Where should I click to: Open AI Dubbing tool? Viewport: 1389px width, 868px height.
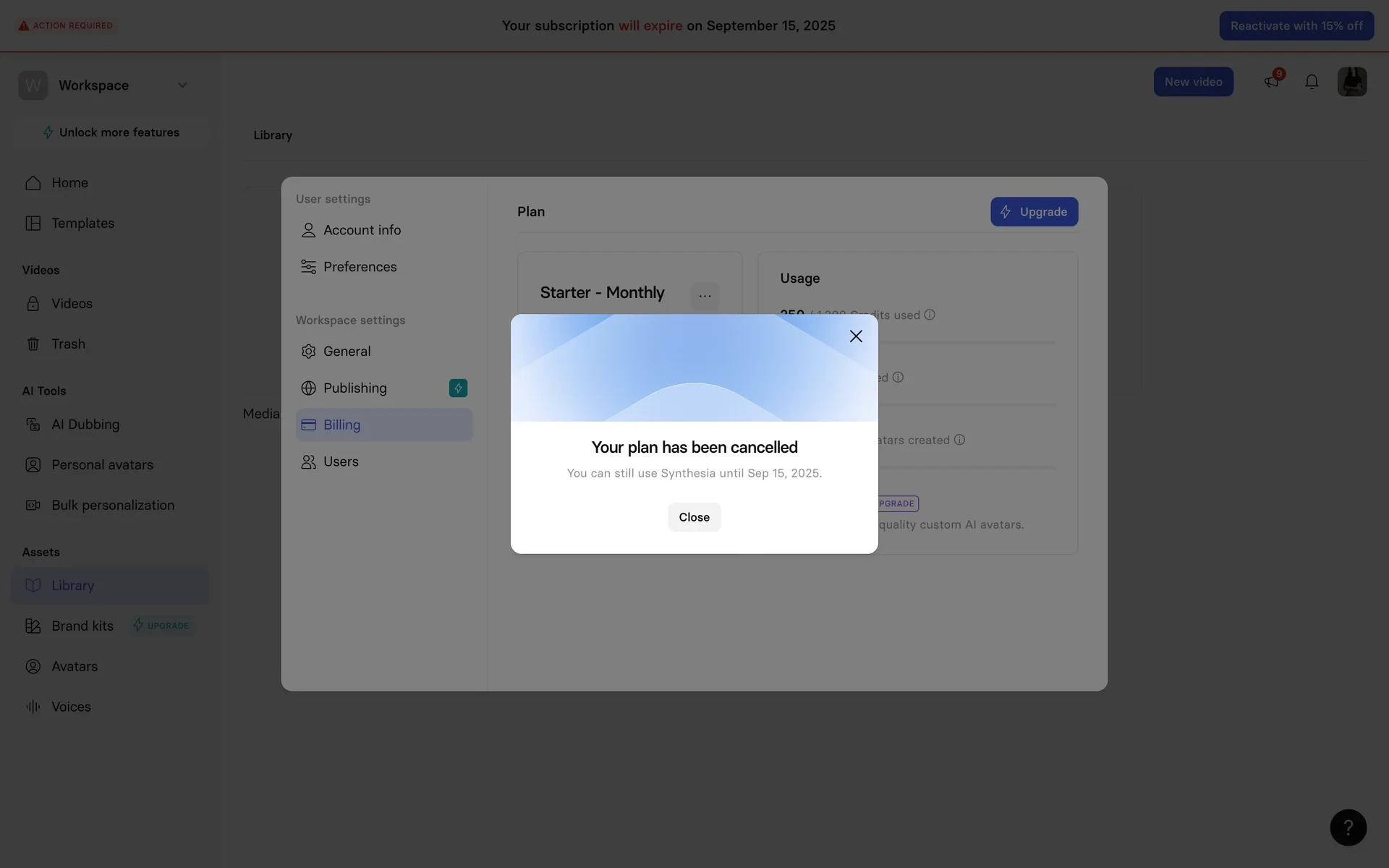pos(110,425)
